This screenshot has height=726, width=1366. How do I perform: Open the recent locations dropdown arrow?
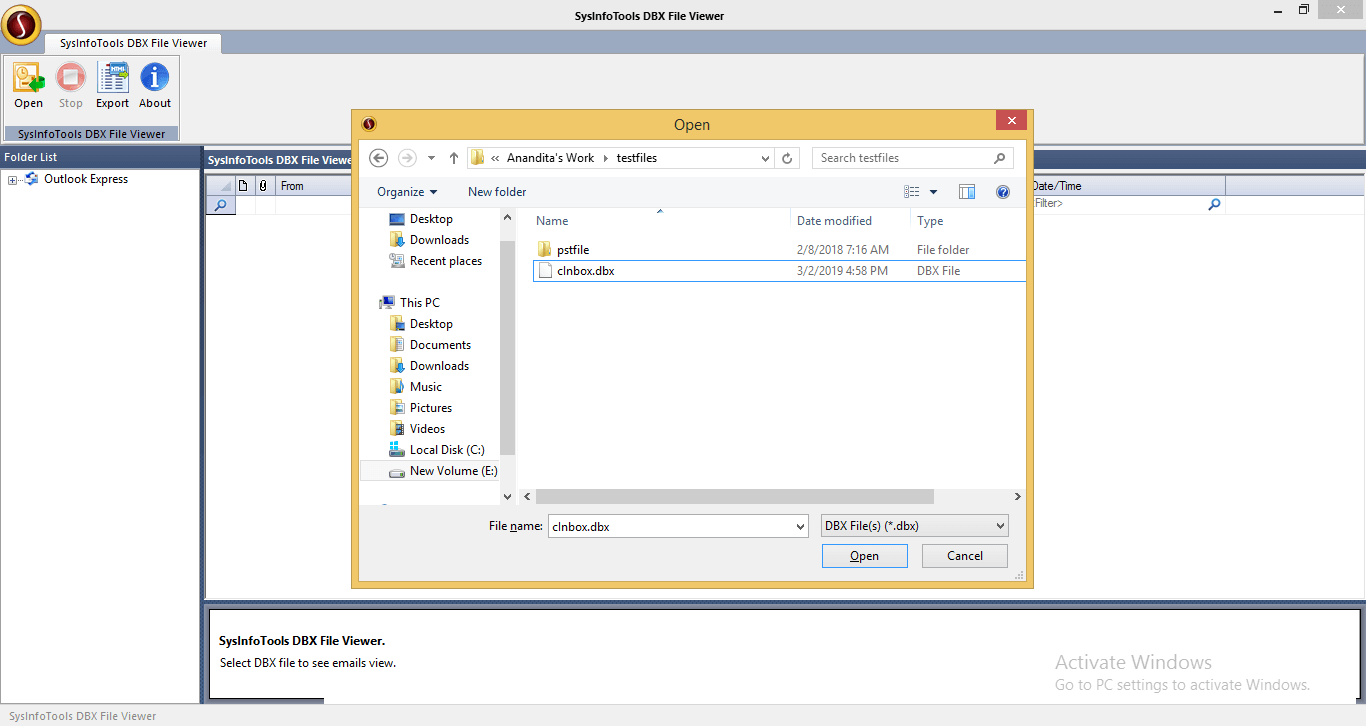pyautogui.click(x=431, y=158)
